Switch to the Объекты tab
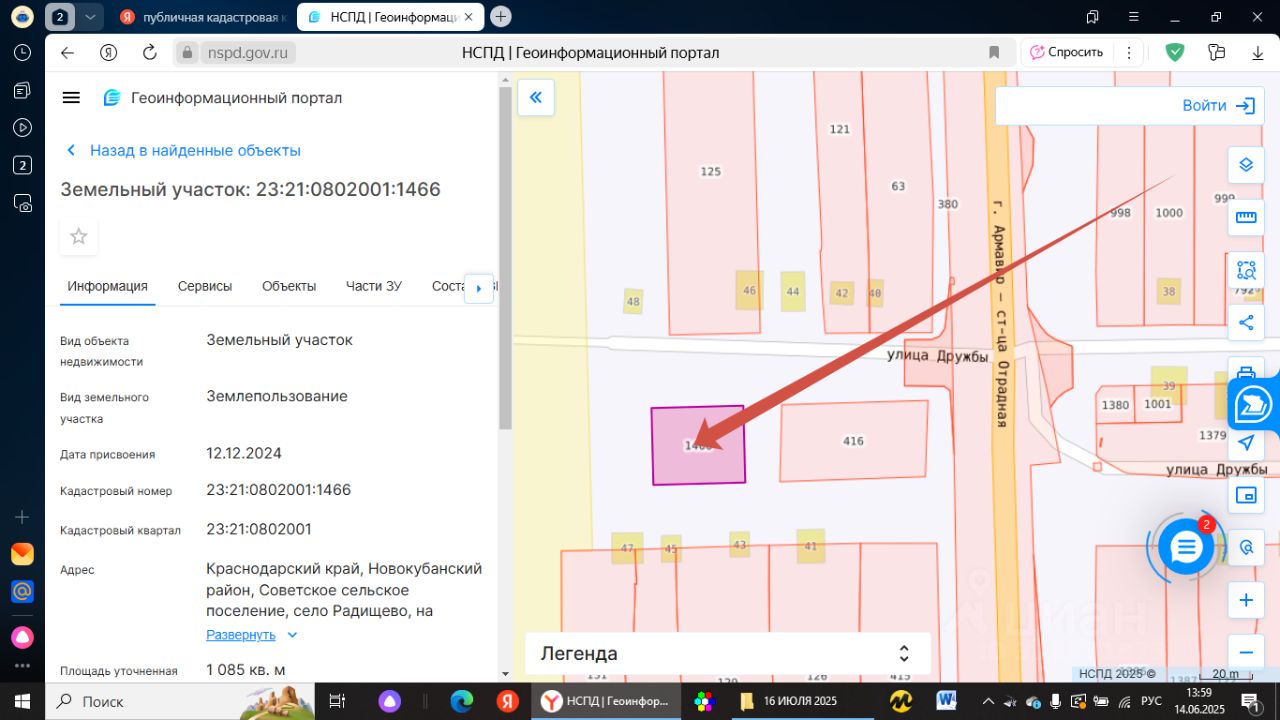The width and height of the screenshot is (1280, 720). (x=289, y=286)
